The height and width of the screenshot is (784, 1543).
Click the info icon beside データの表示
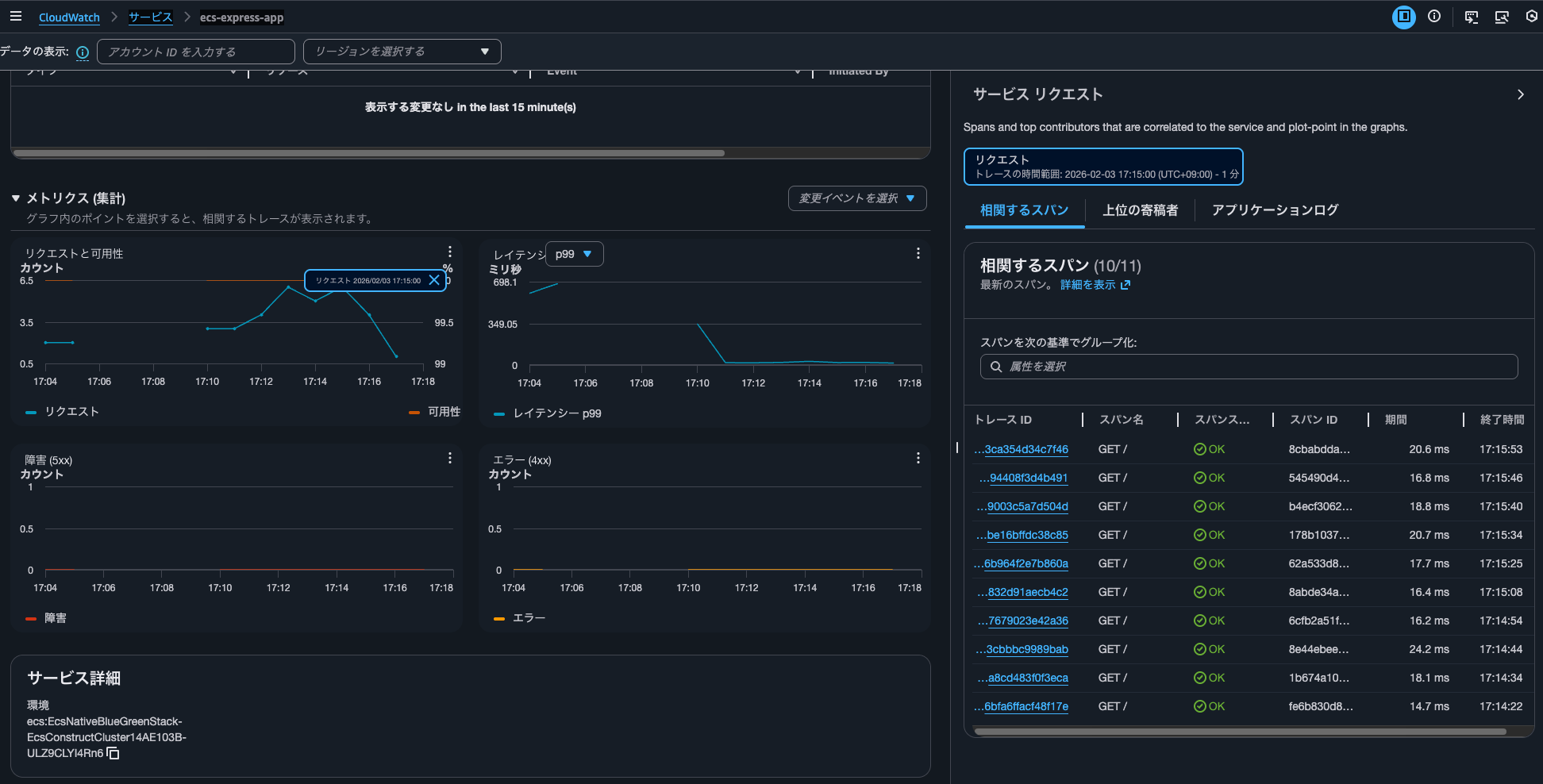click(83, 52)
